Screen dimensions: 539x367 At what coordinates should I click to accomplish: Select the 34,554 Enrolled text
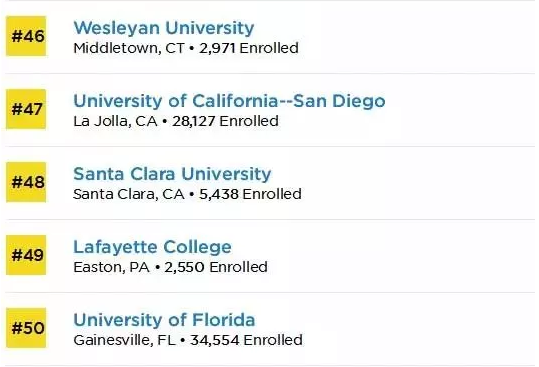[x=246, y=340]
